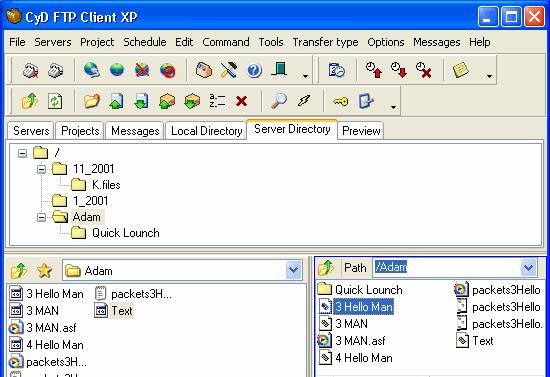
Task: Open the toolbar options arrow after device icon
Action: coord(394,107)
